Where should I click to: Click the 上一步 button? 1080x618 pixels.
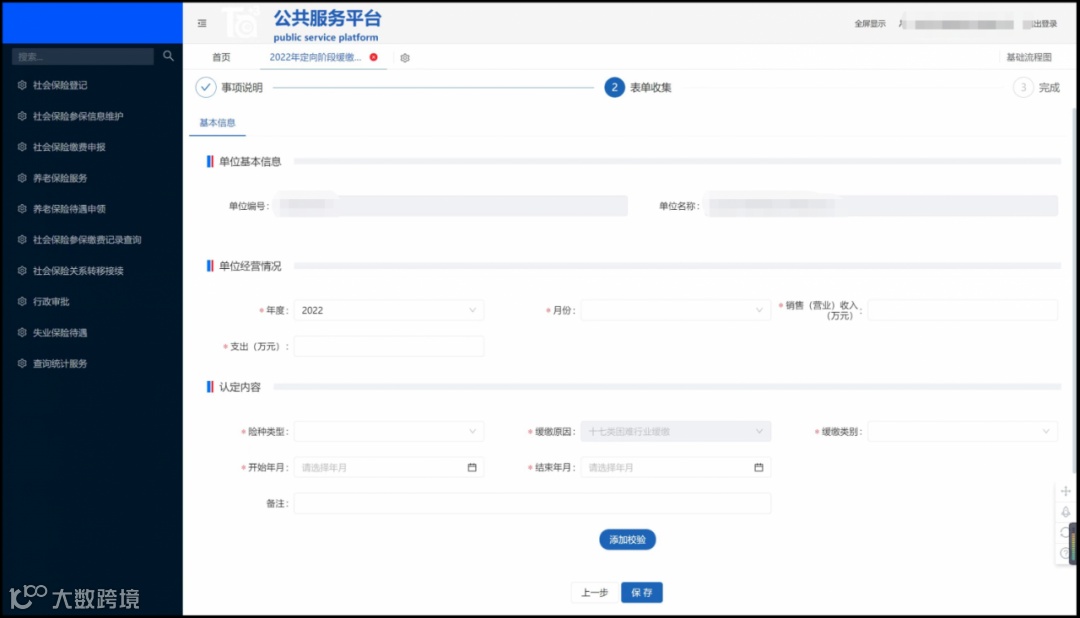point(594,593)
